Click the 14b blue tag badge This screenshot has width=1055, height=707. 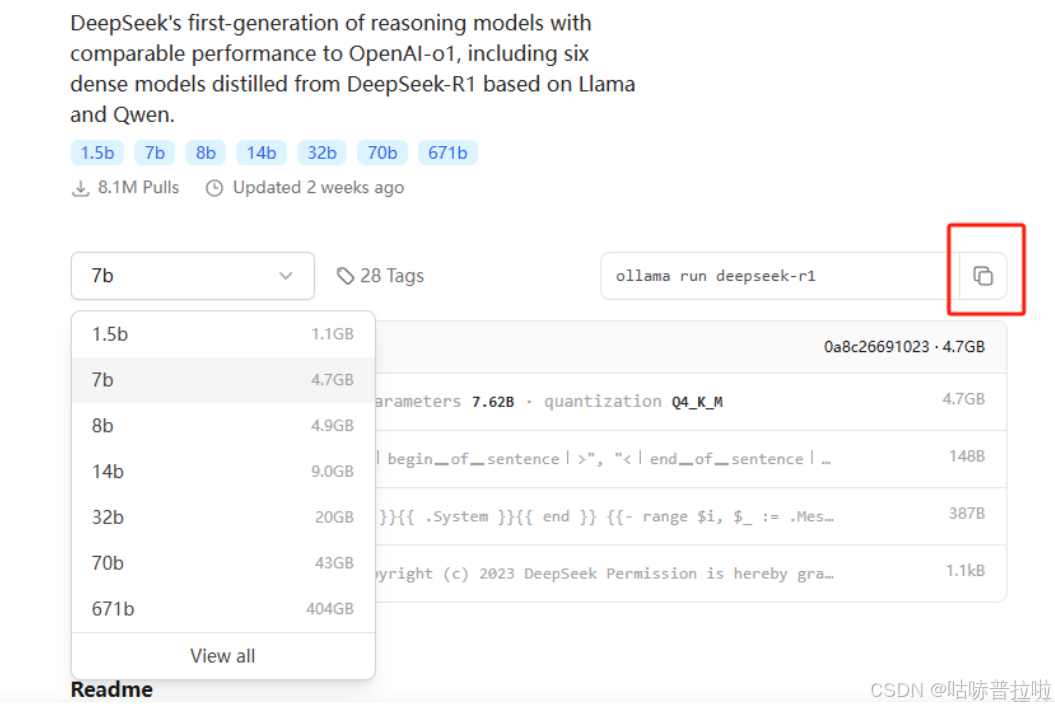tap(261, 153)
